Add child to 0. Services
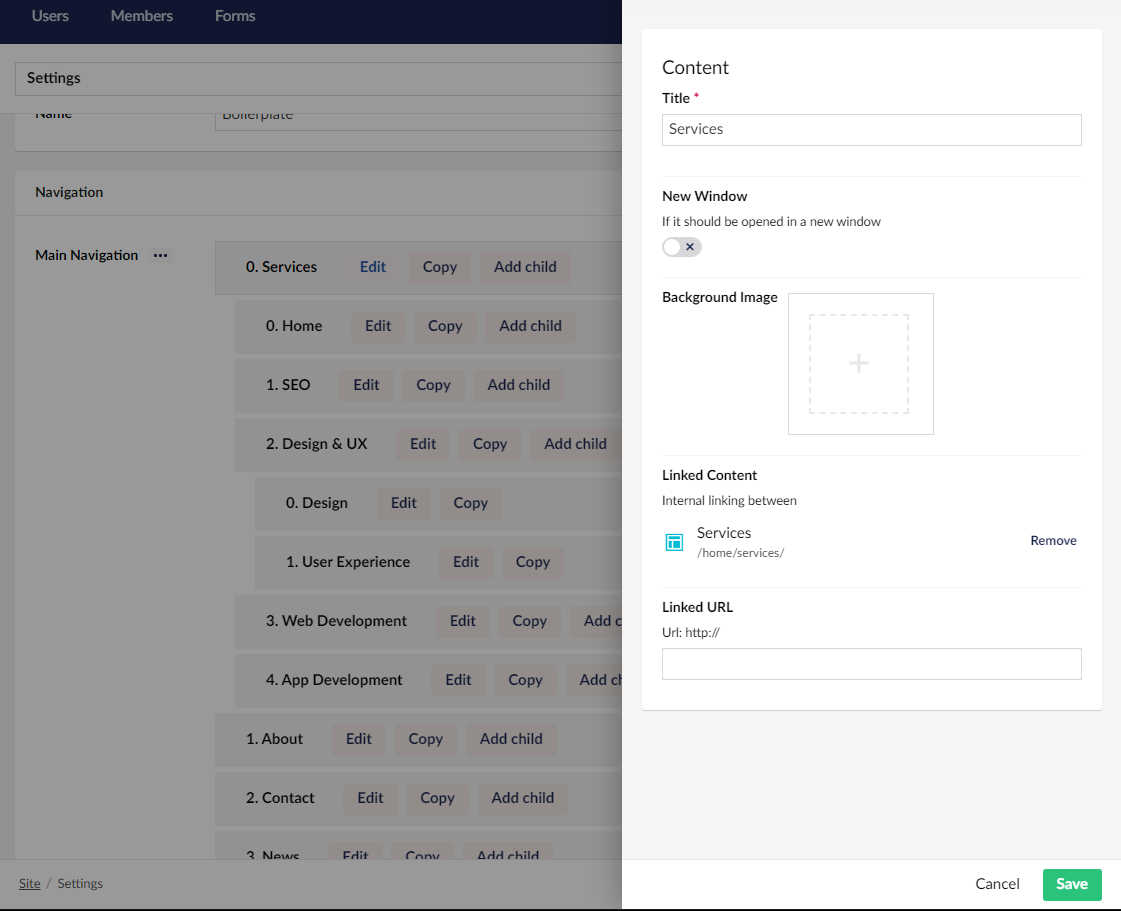The width and height of the screenshot is (1121, 911). point(525,267)
